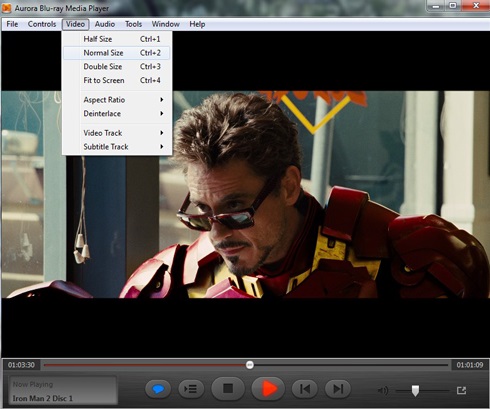The width and height of the screenshot is (490, 409).
Task: Click on the video frame
Action: 245,194
